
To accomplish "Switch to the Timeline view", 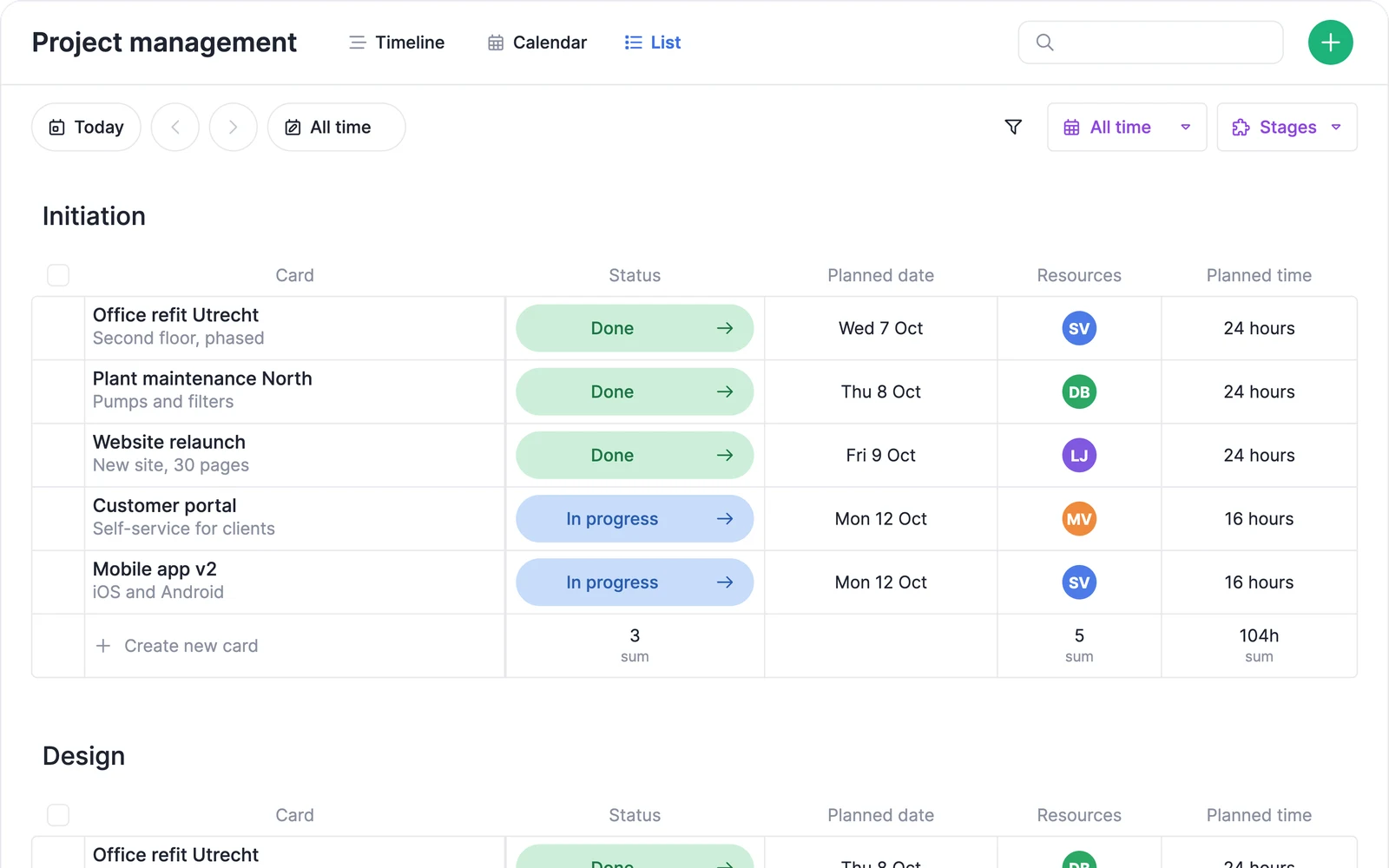I will point(397,43).
